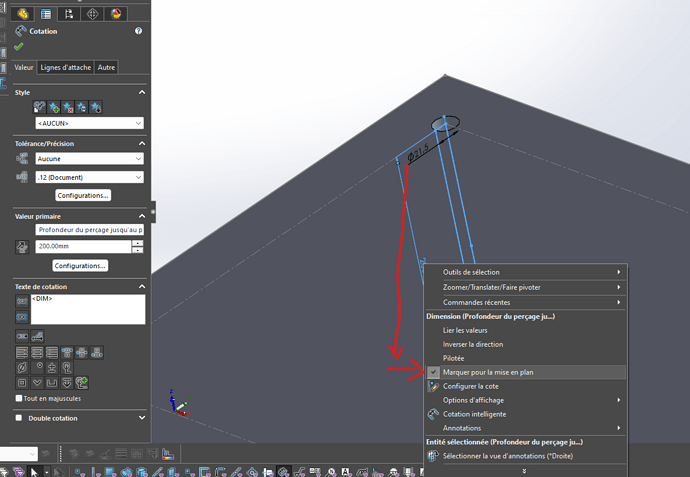Open the style <AUCUN> dropdown
Viewport: 690px width, 477px height.
click(89, 123)
